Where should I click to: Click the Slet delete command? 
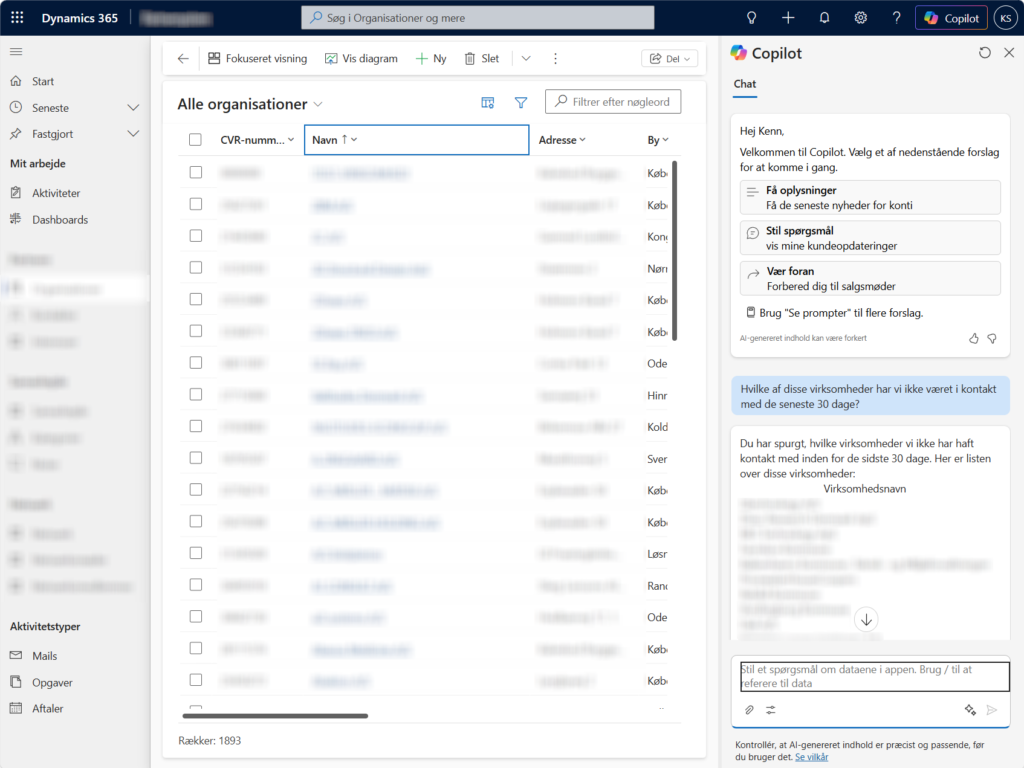[x=482, y=59]
